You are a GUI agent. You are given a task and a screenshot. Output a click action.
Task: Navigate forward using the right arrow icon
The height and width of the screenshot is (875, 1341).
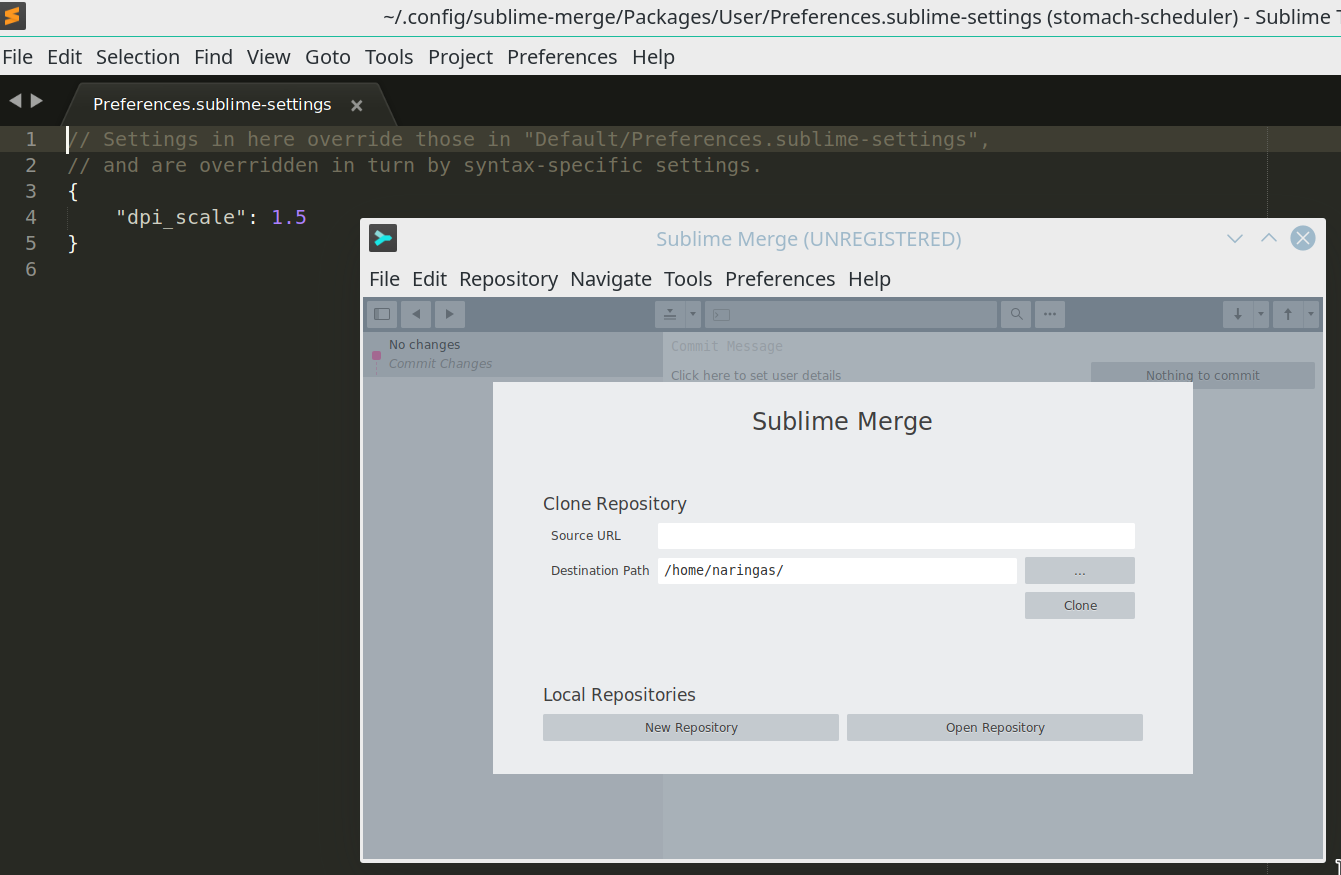coord(449,313)
